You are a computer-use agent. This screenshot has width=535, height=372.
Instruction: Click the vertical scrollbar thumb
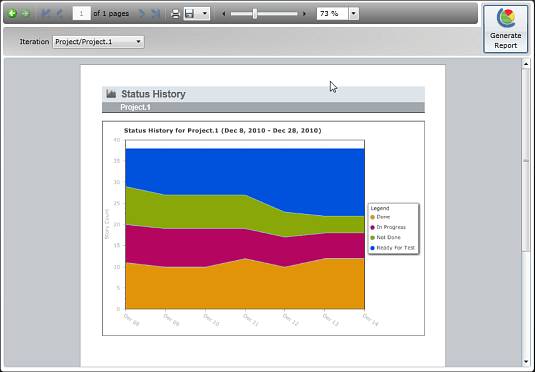tap(526, 160)
